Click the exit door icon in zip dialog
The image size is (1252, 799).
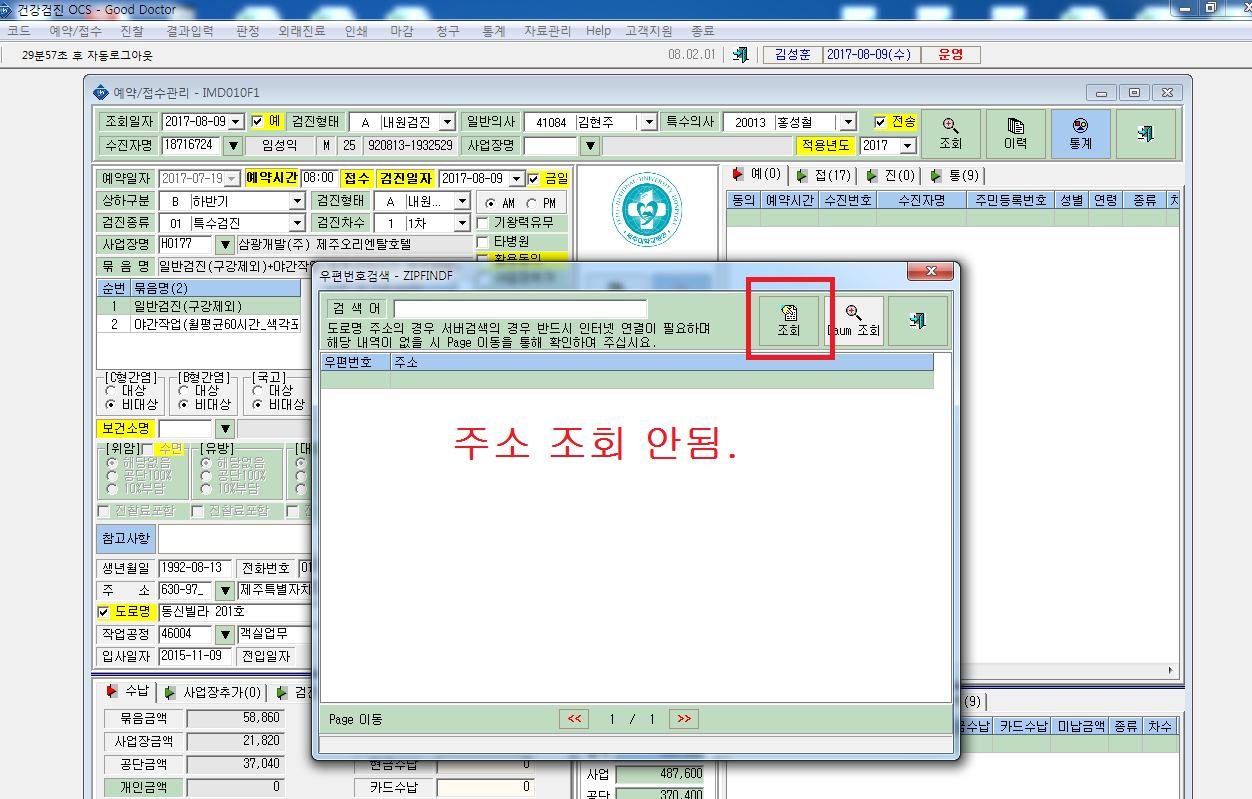coord(918,321)
